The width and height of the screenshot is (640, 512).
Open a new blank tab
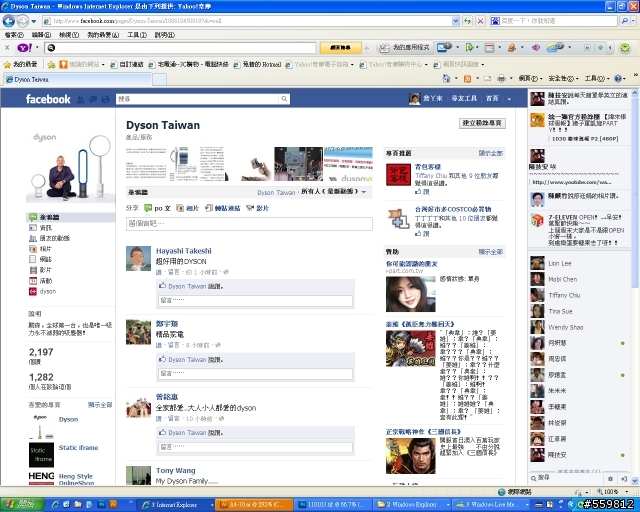point(159,79)
